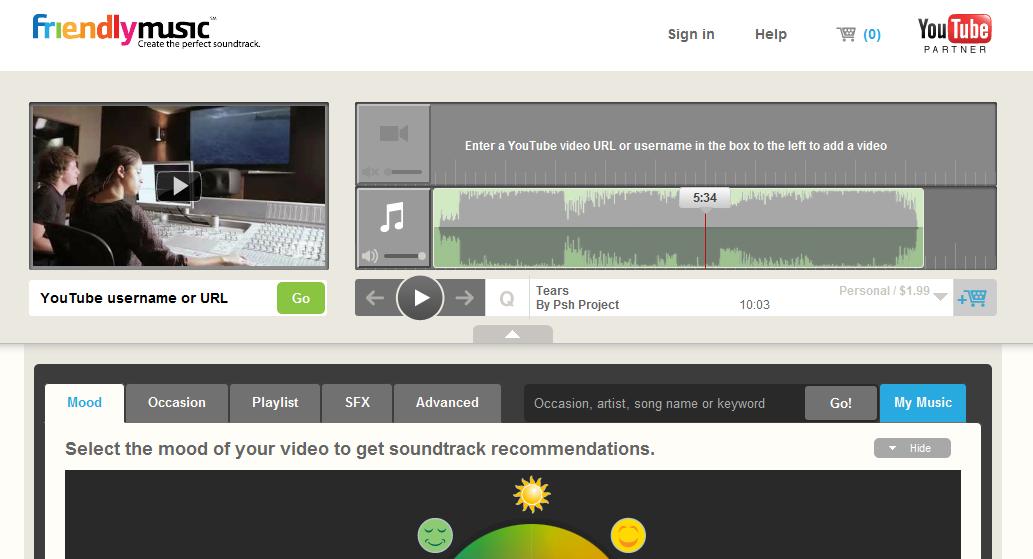The width and height of the screenshot is (1033, 559).
Task: Hide the mood selector panel
Action: pos(912,448)
